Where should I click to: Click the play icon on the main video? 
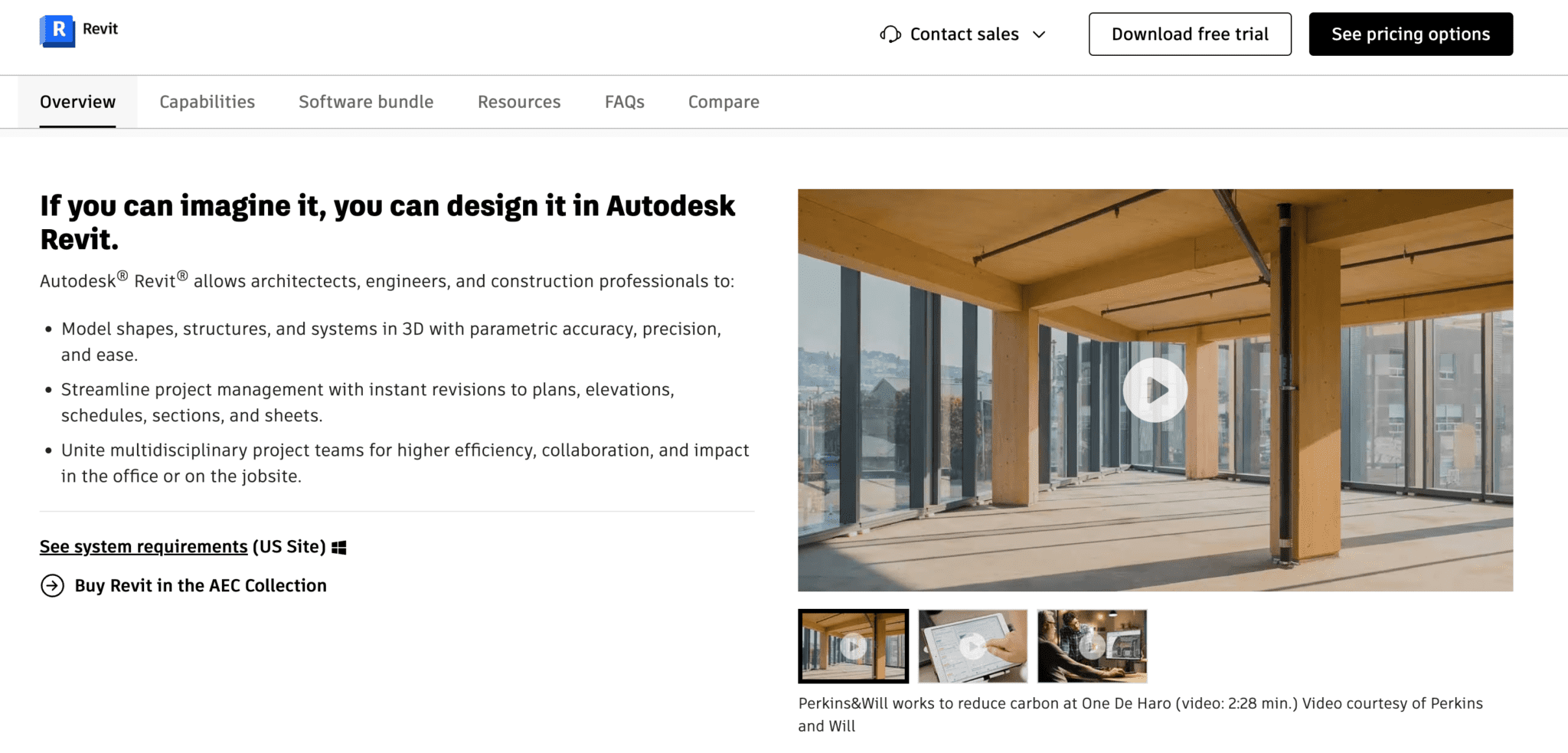pos(1156,390)
